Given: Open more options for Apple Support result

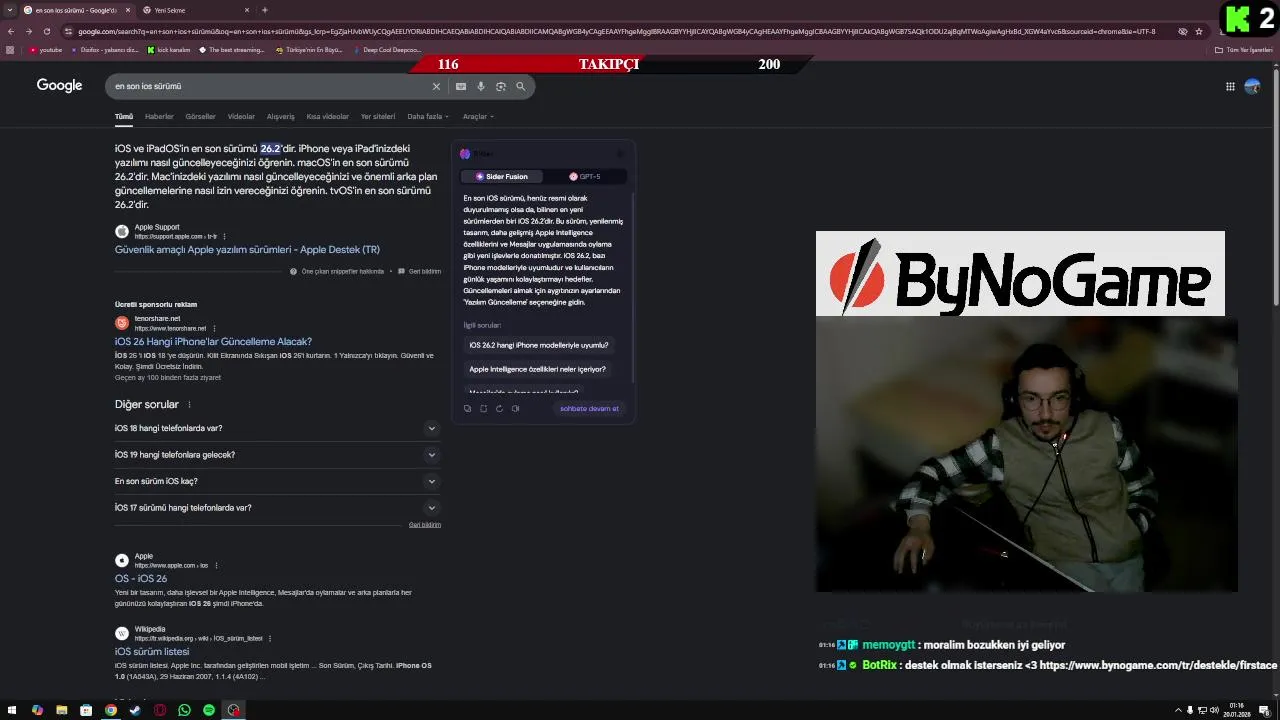Looking at the screenshot, I should point(224,237).
